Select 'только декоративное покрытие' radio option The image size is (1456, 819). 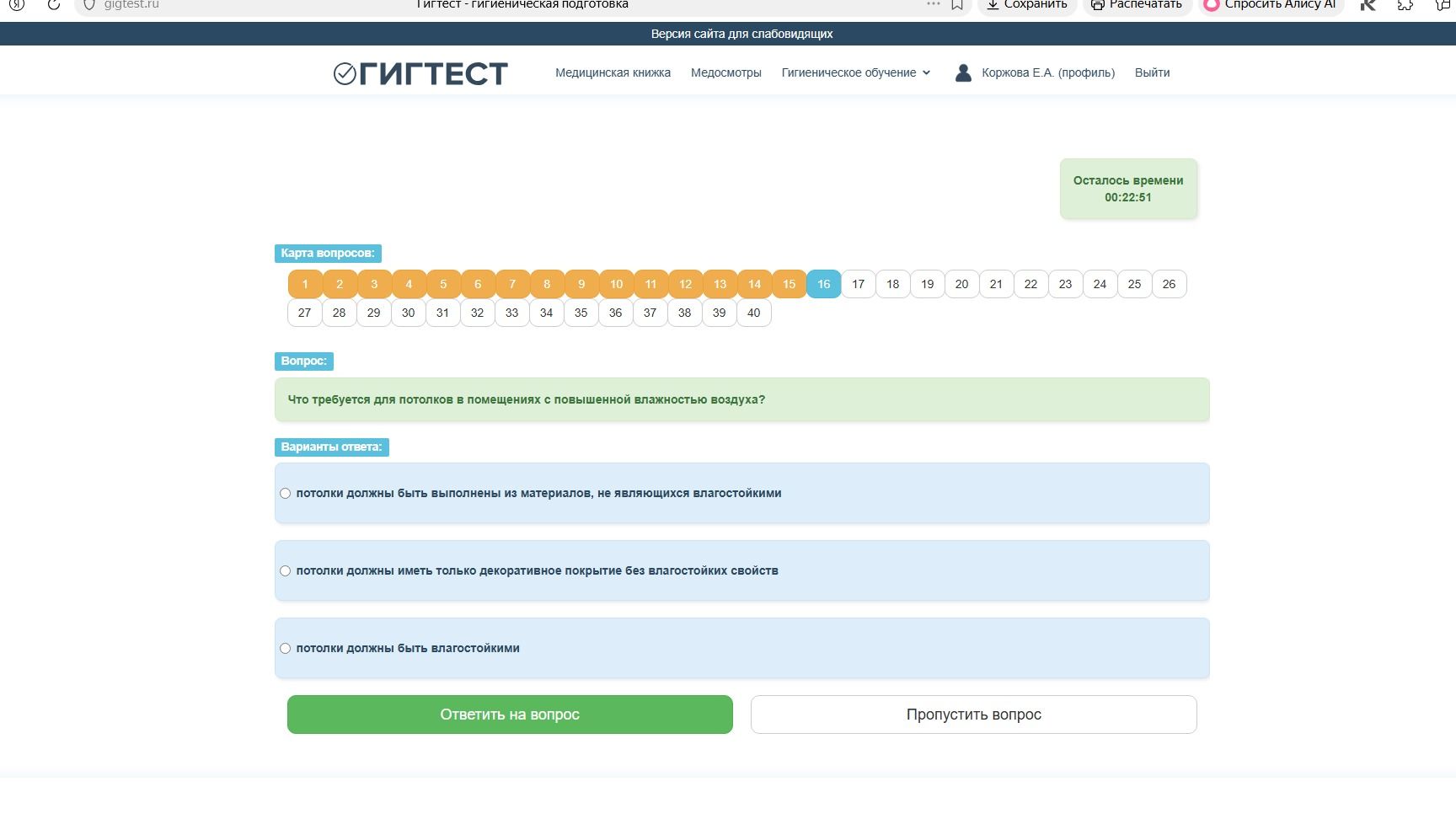click(x=285, y=571)
